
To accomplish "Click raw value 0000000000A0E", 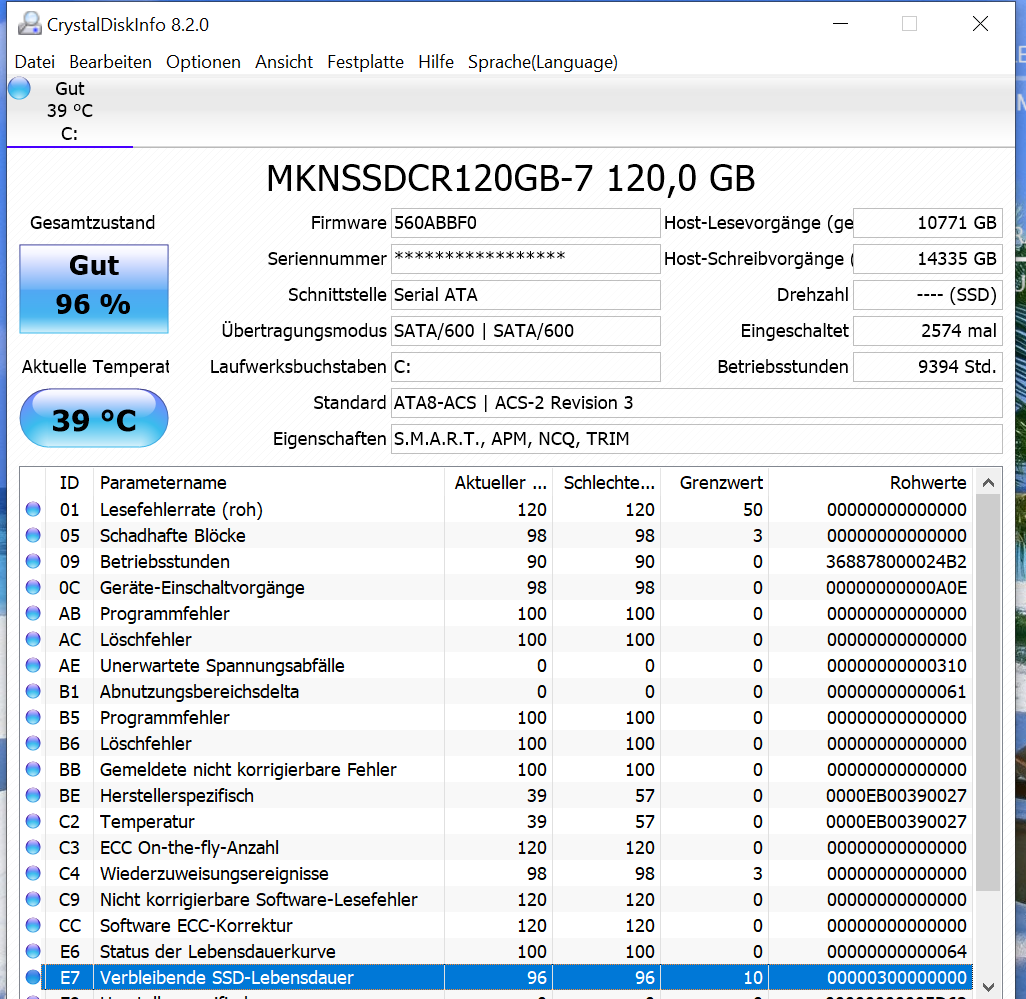I will (x=896, y=587).
